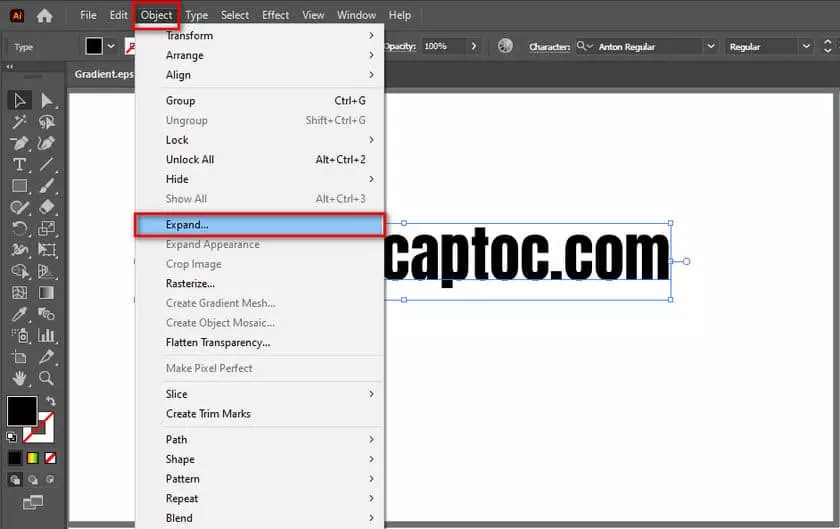Click the Home icon in top bar

click(x=45, y=15)
